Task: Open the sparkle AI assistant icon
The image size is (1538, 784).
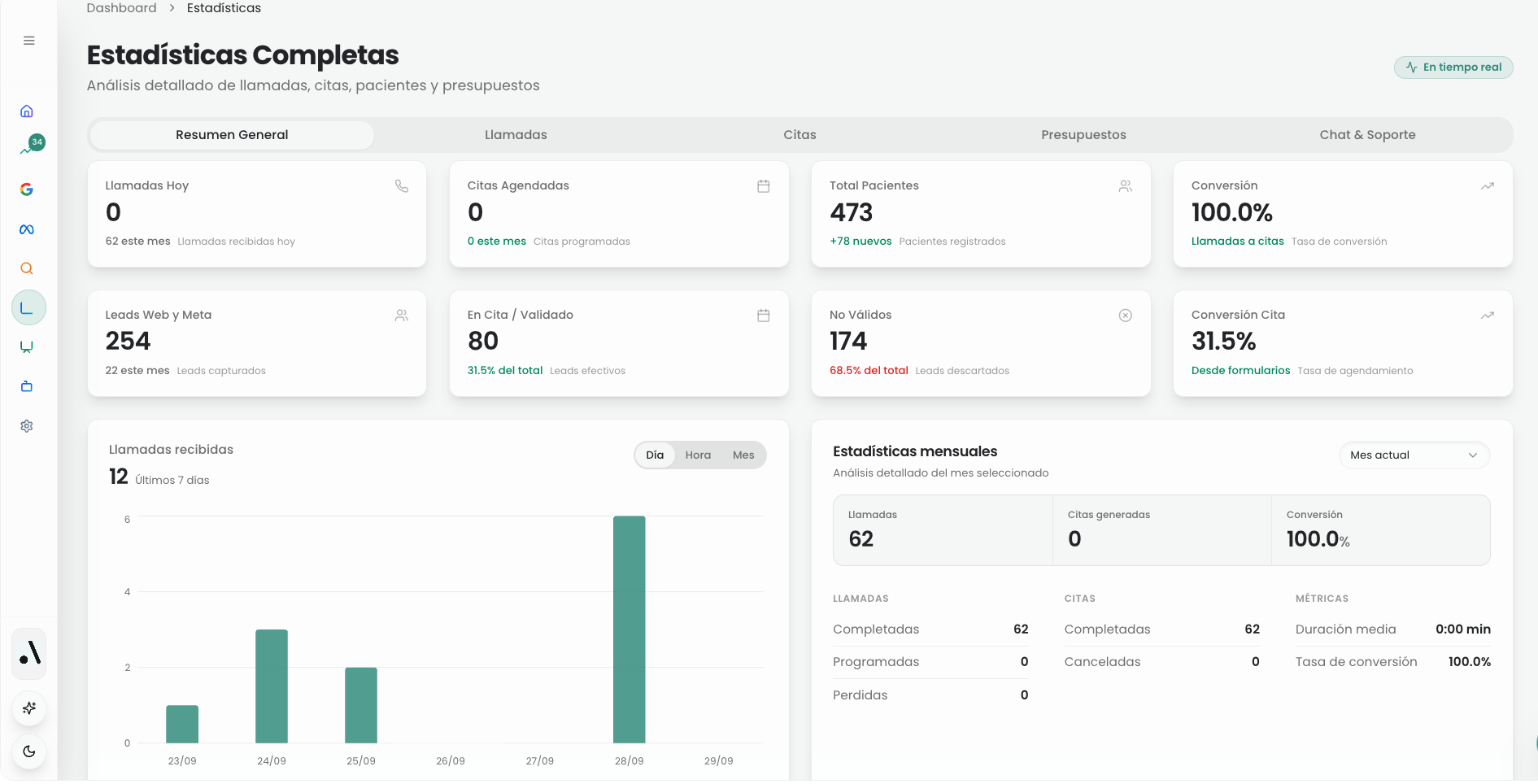Action: point(29,708)
